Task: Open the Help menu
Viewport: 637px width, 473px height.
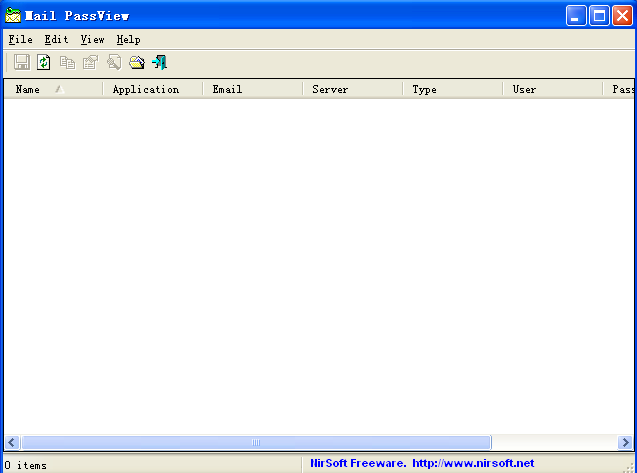Action: coord(128,39)
